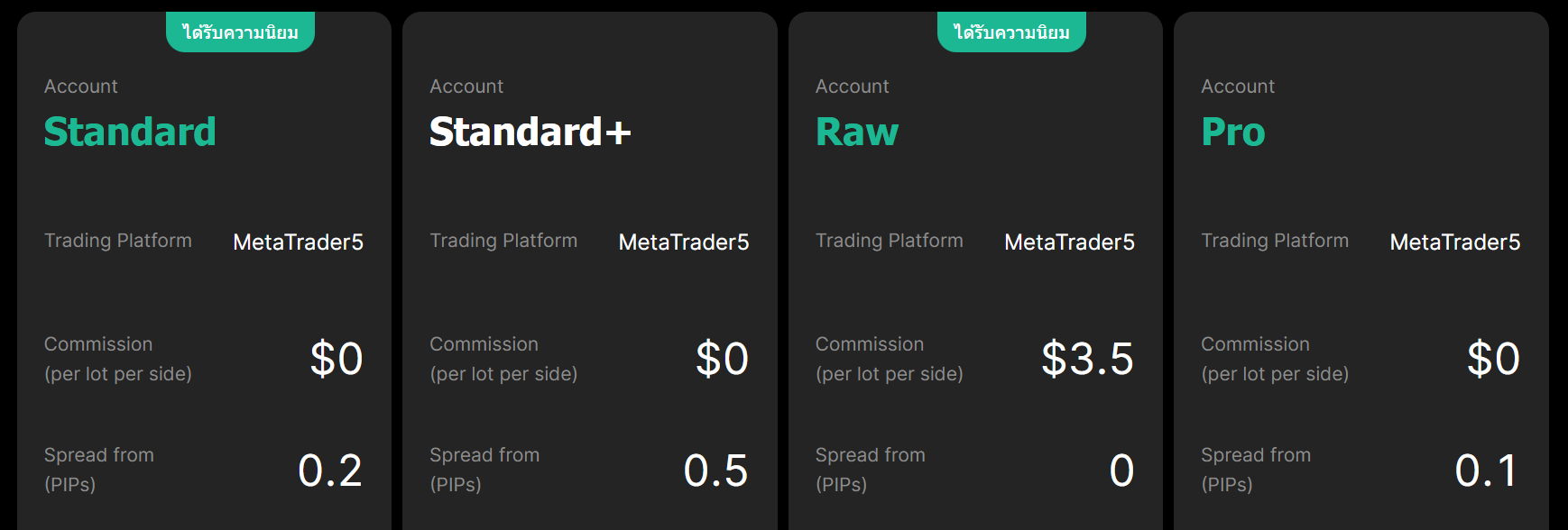Viewport: 1568px width, 530px height.
Task: Click the popular badge on Standard card
Action: [240, 32]
